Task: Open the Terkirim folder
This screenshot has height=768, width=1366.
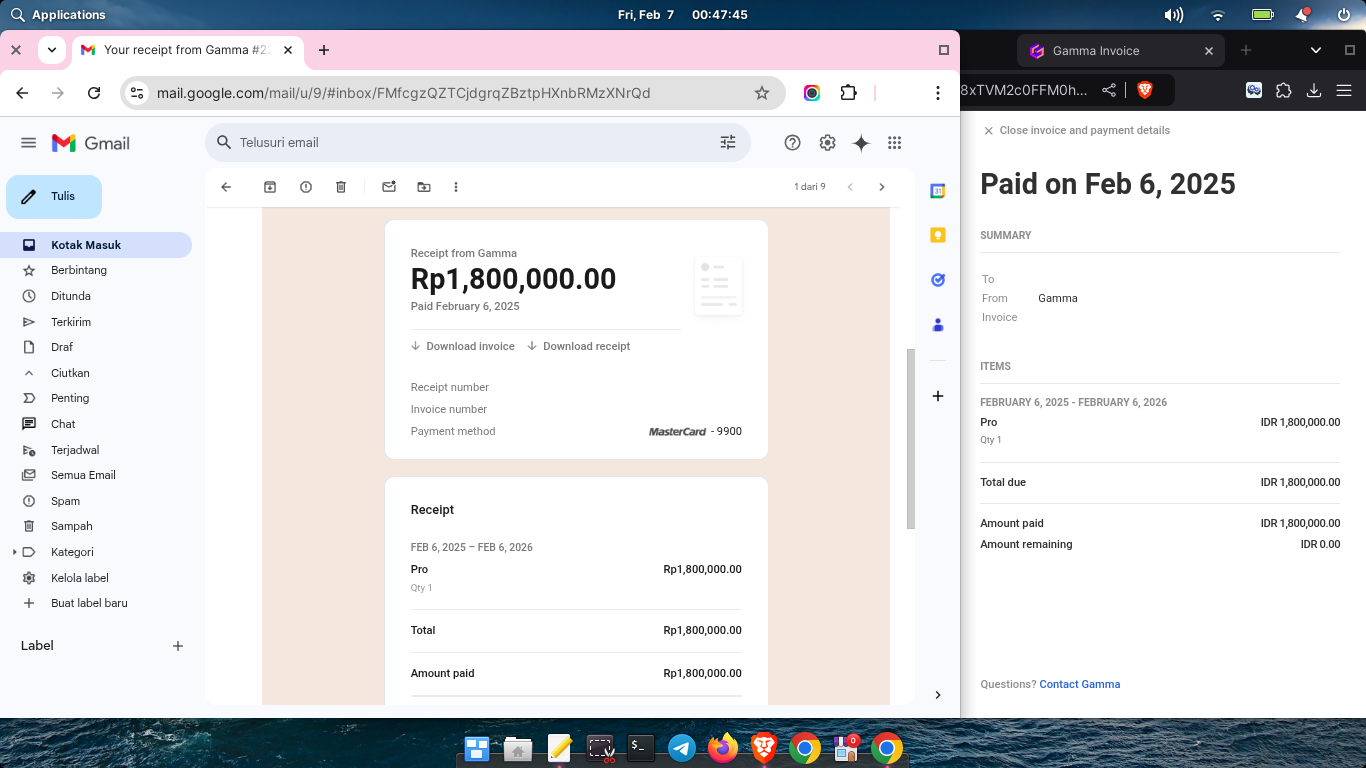Action: [x=70, y=322]
